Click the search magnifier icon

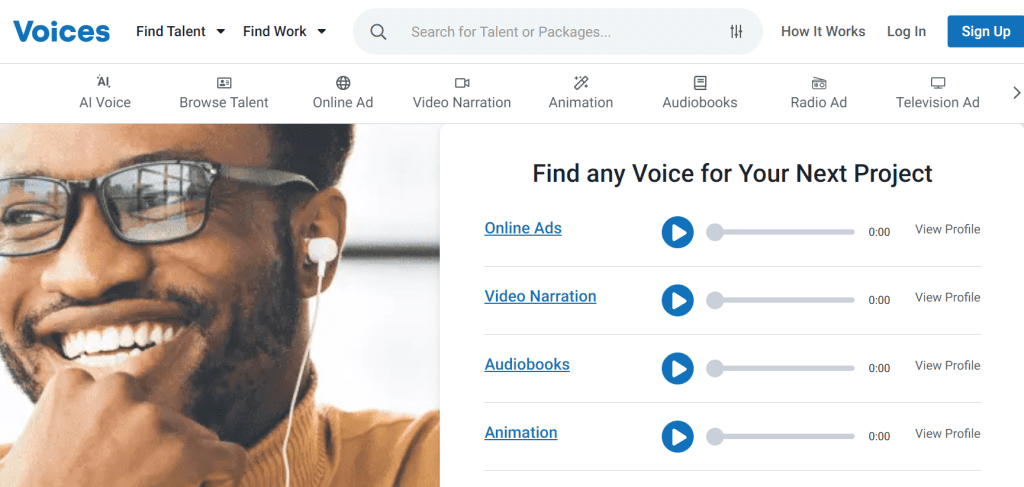[x=378, y=32]
